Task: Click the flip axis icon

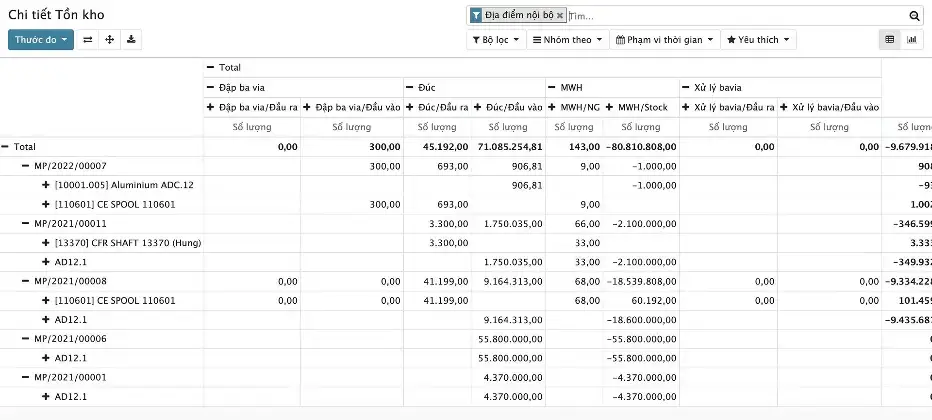Action: 88,40
